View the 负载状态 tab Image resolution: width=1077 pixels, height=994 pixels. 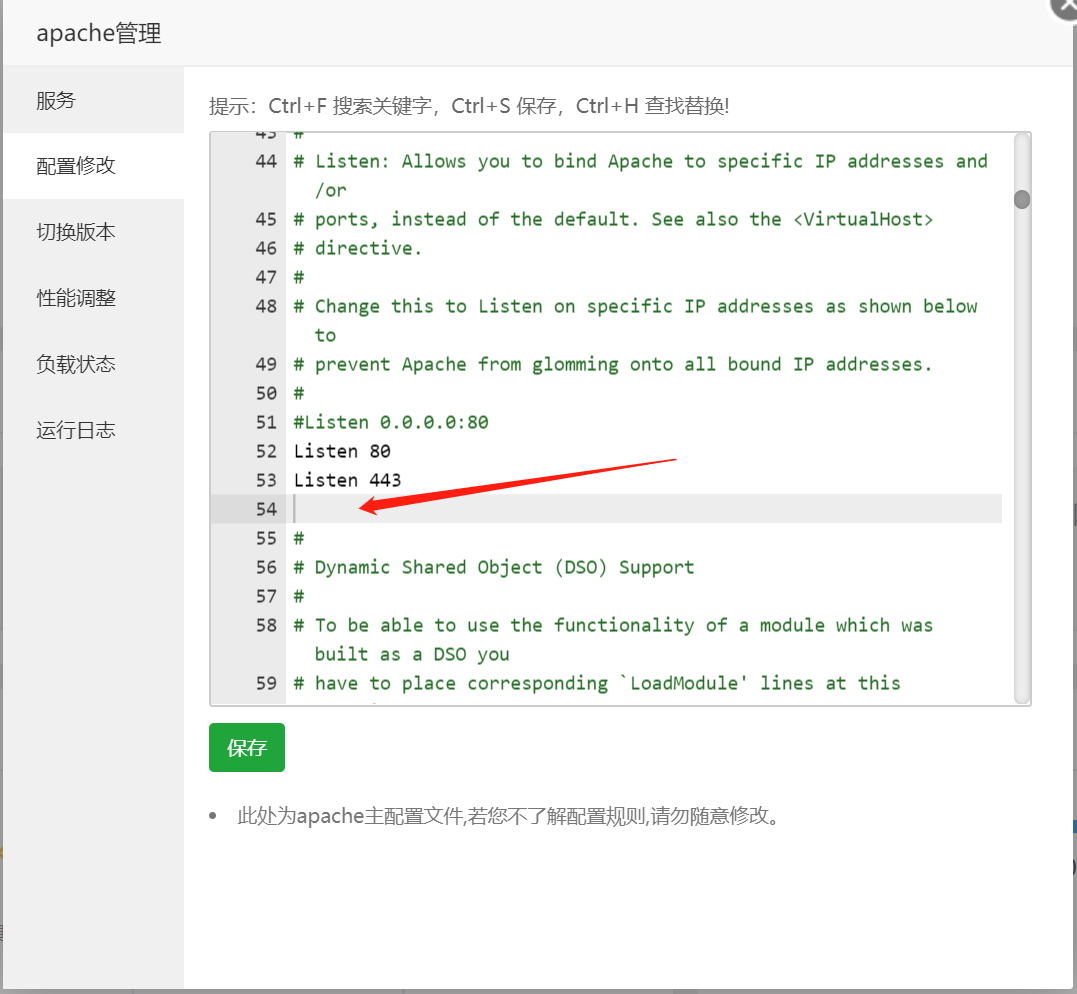[x=93, y=364]
